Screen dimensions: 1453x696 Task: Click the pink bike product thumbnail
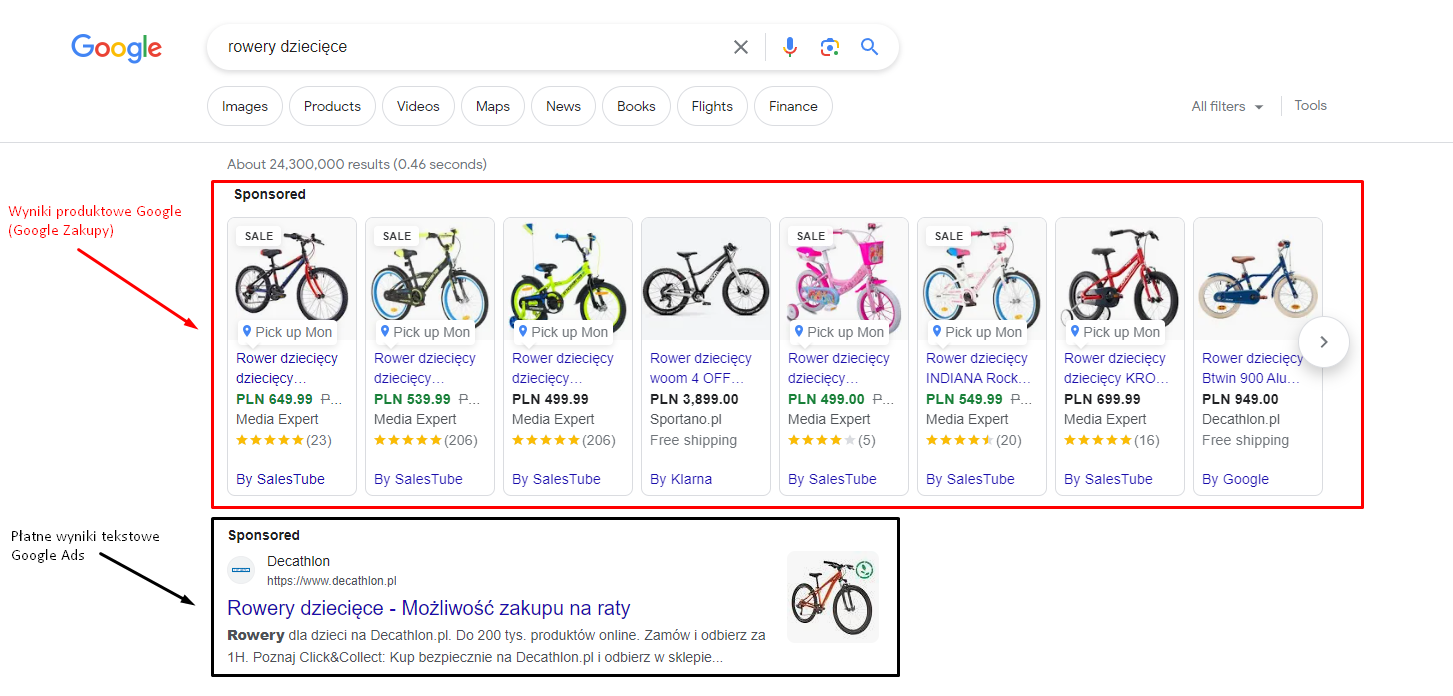(x=844, y=278)
